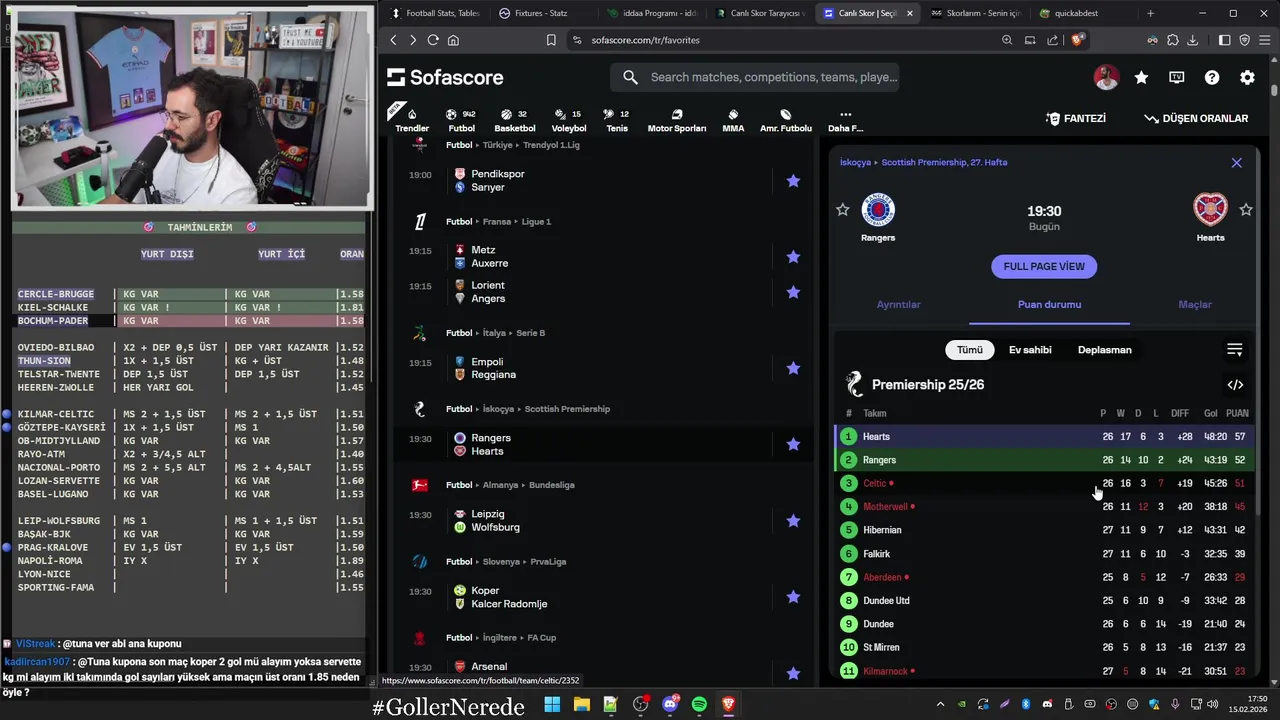Switch to the quickabdest browser tab
1280x720 pixels.
pyautogui.click(x=1076, y=13)
